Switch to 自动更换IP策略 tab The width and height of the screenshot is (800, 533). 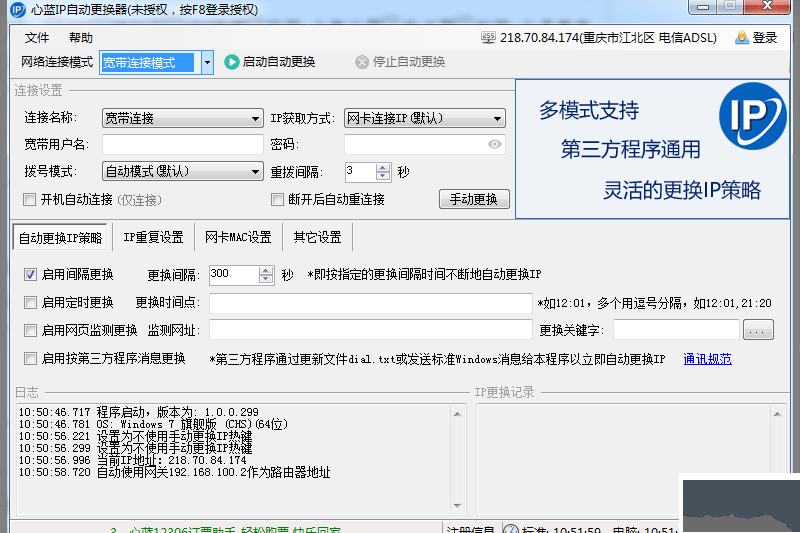tap(60, 238)
